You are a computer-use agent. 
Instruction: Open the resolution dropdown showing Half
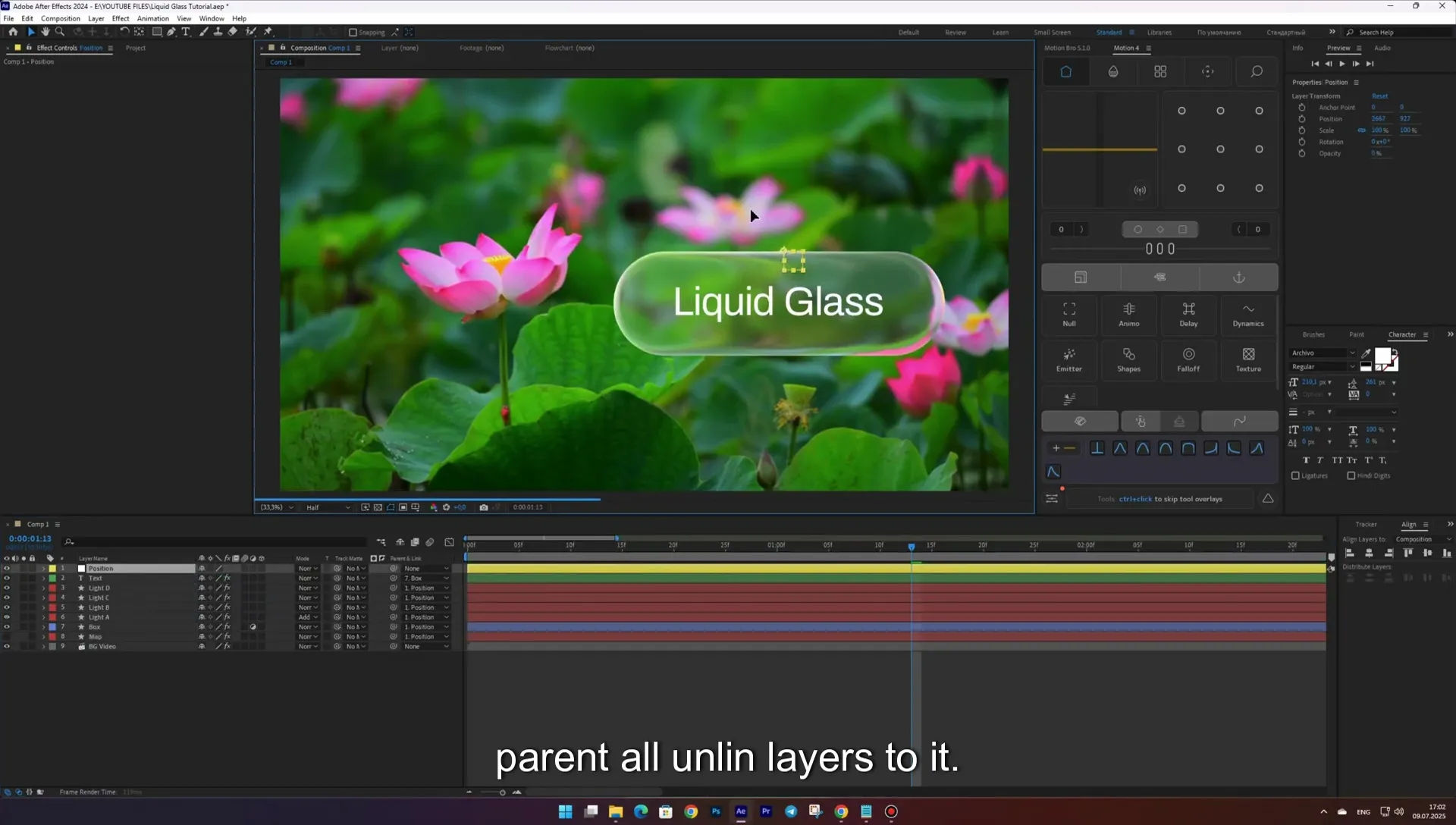click(328, 507)
